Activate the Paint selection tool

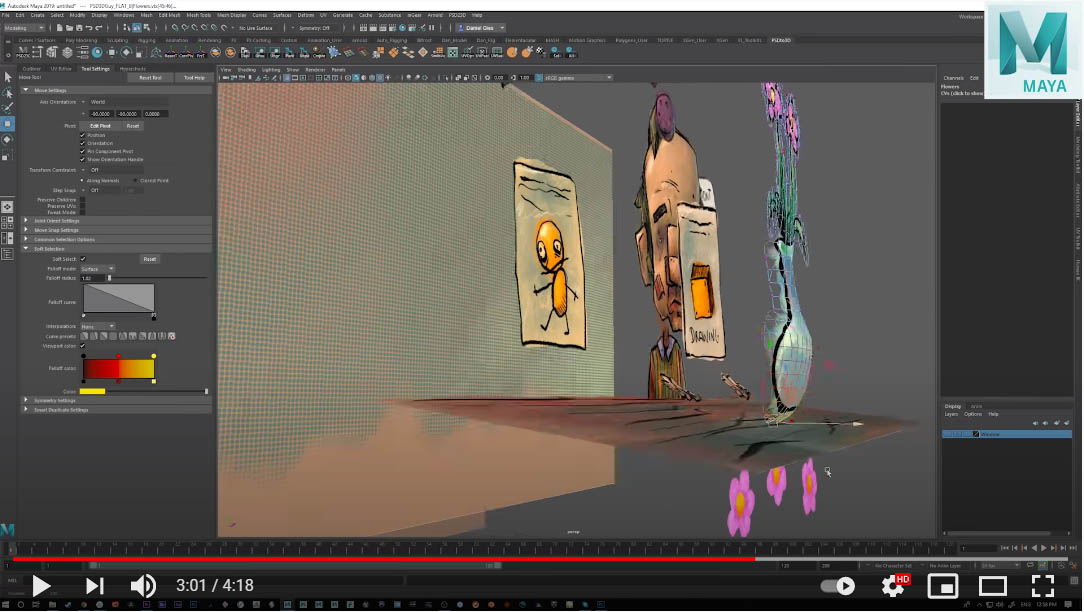click(x=8, y=108)
